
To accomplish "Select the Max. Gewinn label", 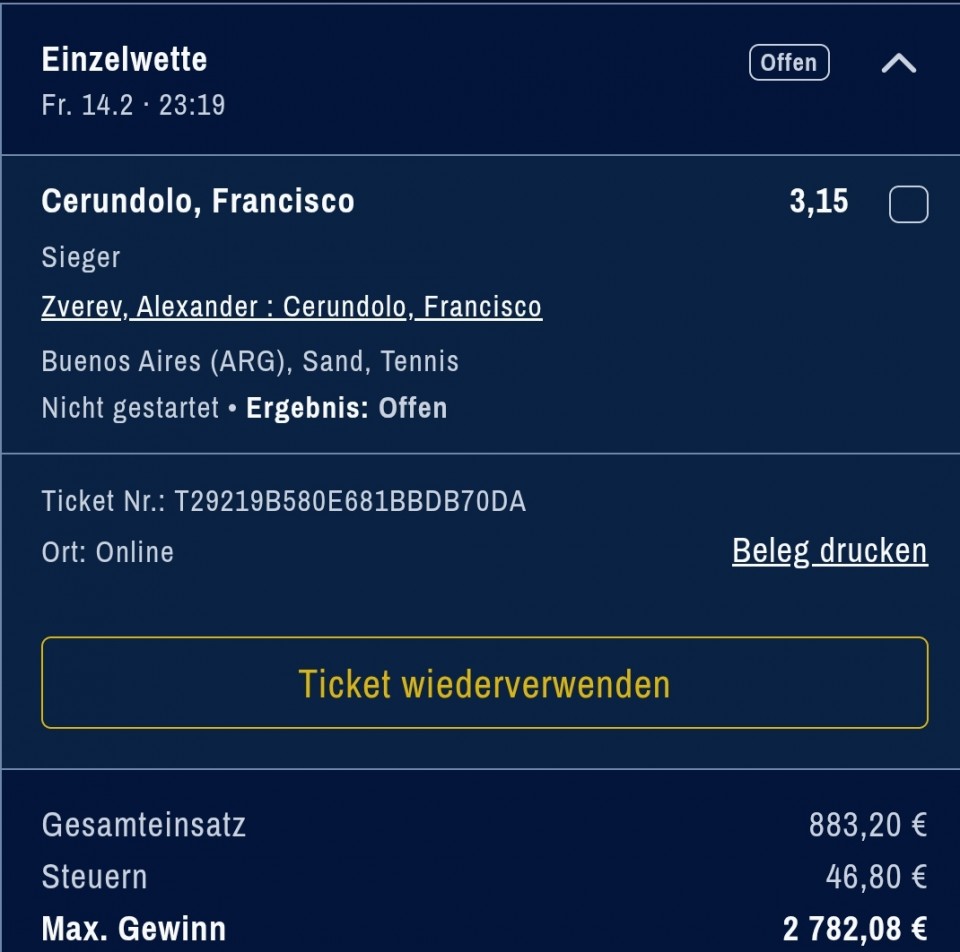I will click(x=133, y=929).
